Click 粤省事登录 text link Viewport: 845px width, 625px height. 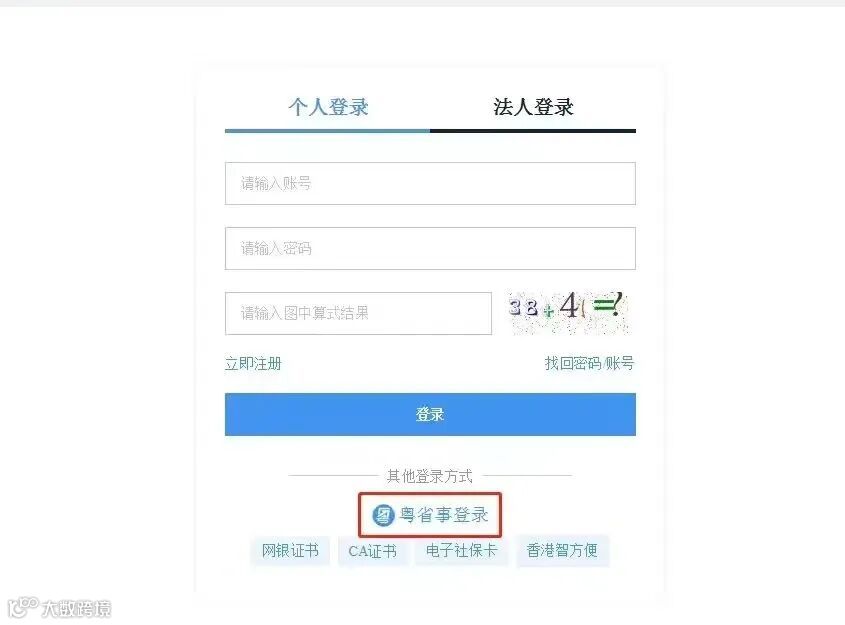[444, 515]
